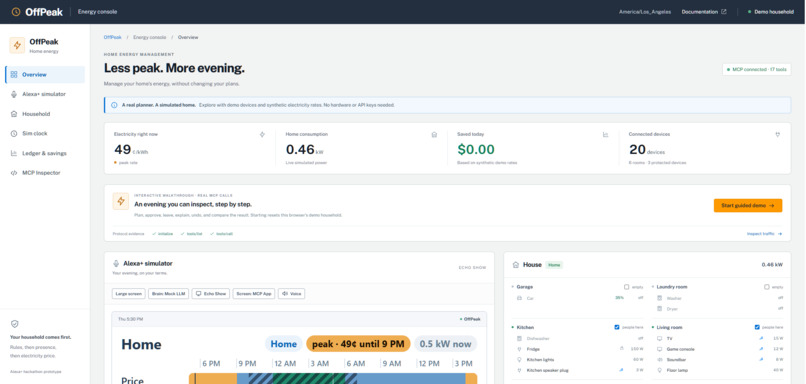Viewport: 806px width, 384px height.
Task: Open the Overview page in sidebar
Action: [45, 75]
